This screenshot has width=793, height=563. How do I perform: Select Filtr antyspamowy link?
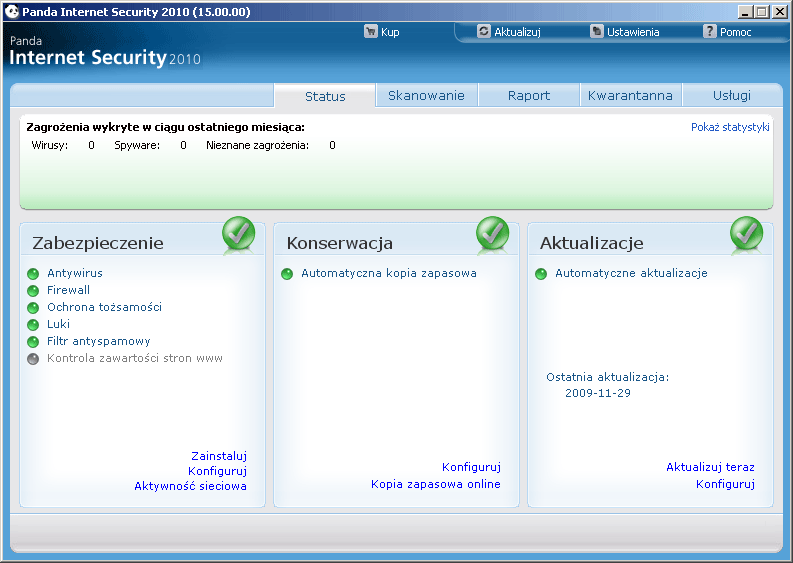coord(99,341)
